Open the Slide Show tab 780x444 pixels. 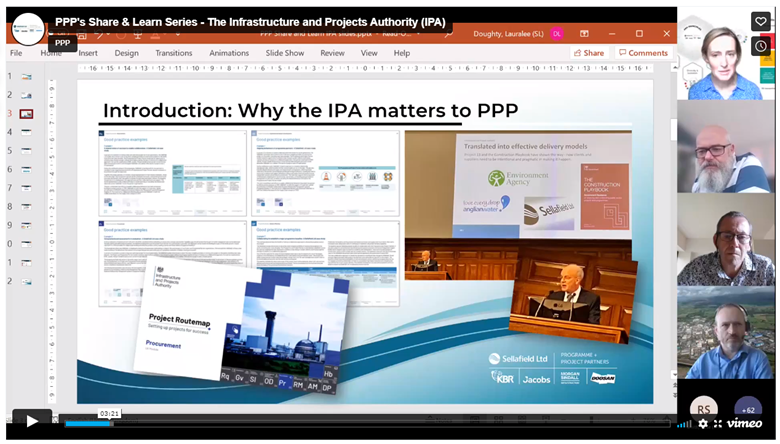[x=285, y=53]
